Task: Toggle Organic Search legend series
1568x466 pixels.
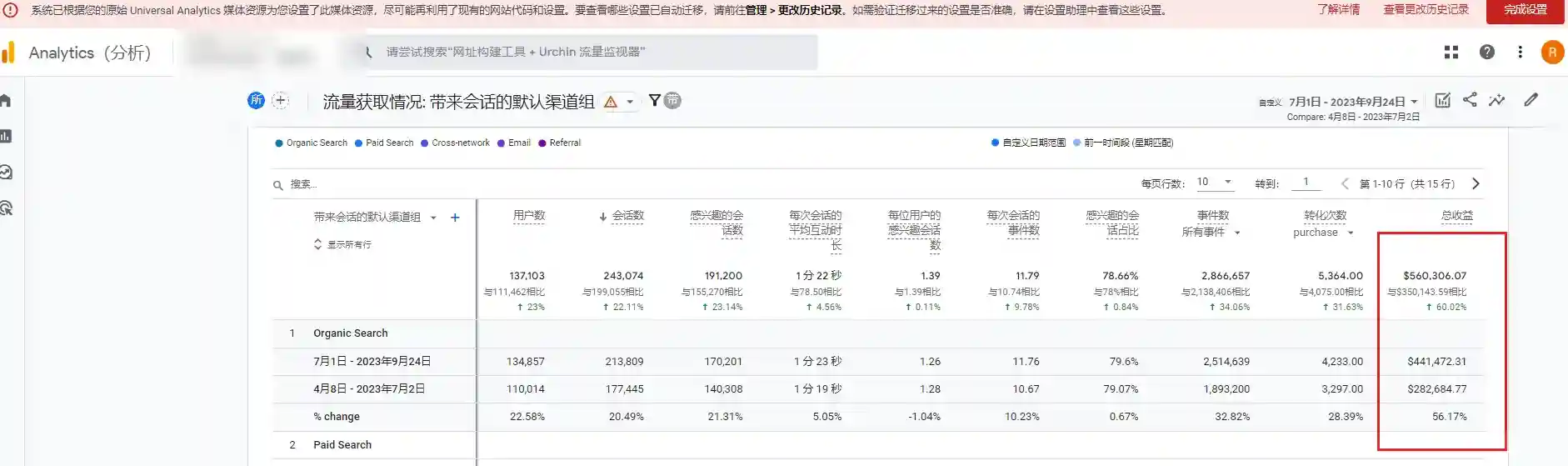Action: (x=311, y=143)
